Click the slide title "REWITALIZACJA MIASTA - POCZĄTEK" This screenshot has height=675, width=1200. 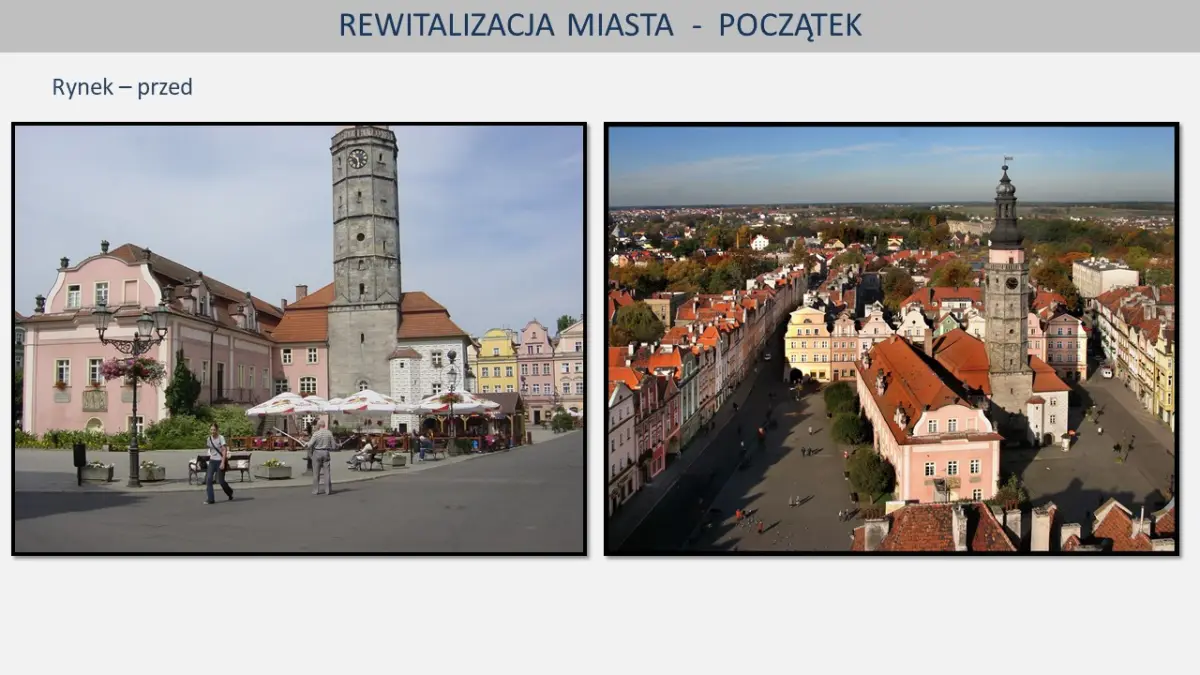tap(600, 25)
